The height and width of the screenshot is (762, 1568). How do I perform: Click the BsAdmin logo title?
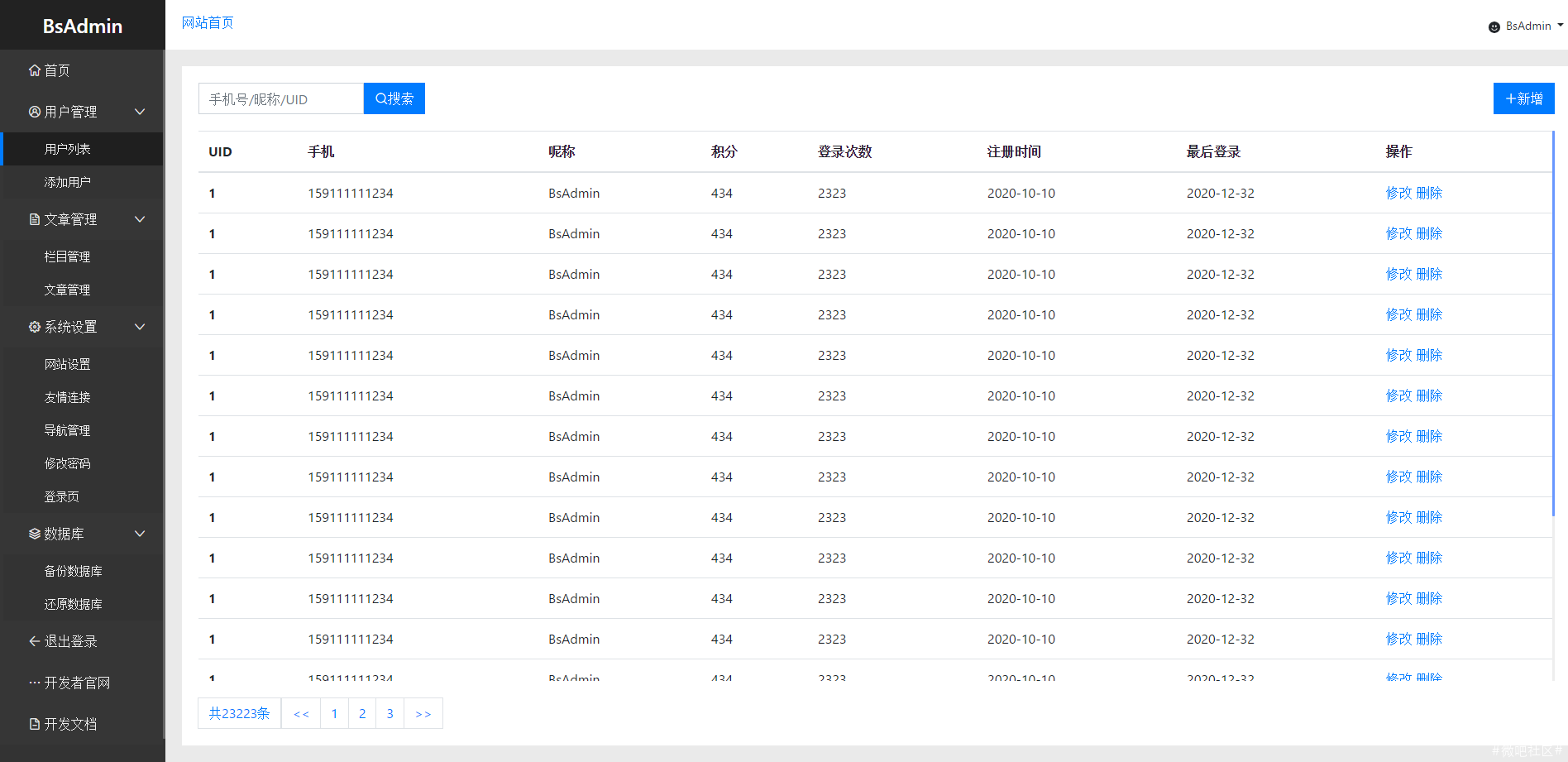(x=83, y=26)
